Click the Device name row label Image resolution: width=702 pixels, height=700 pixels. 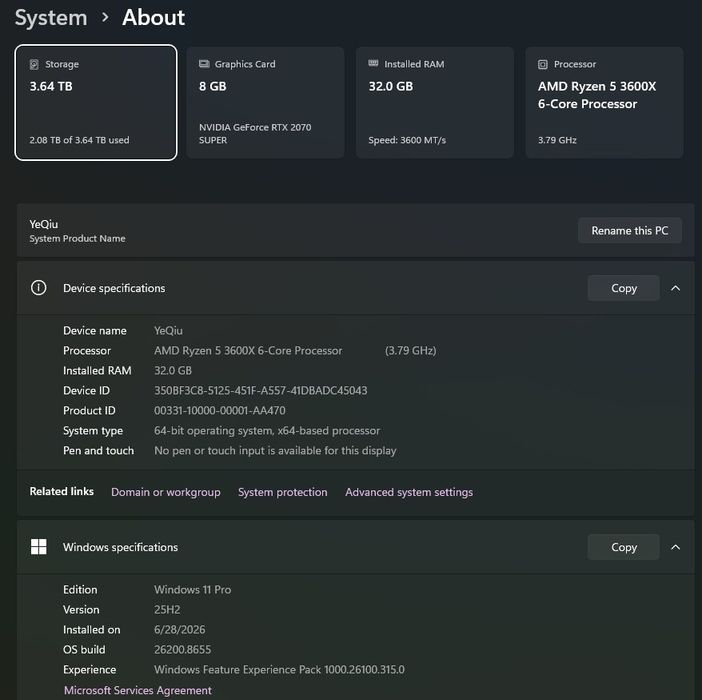coord(95,330)
